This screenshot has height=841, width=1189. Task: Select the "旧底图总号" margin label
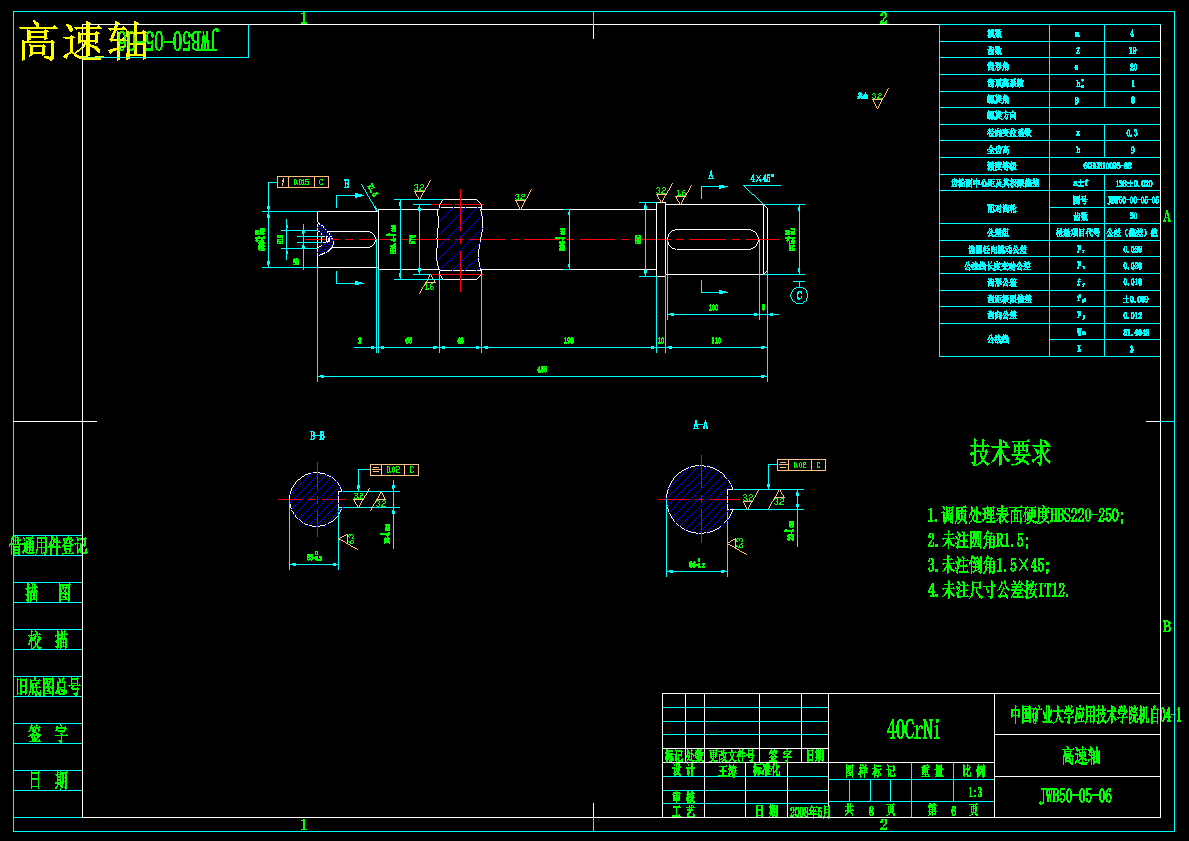pyautogui.click(x=48, y=686)
